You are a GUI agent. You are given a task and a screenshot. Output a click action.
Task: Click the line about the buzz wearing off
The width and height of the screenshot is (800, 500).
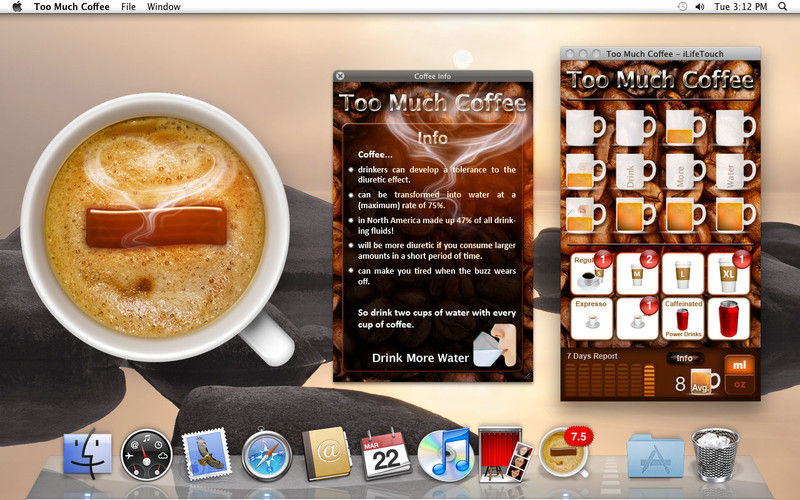pyautogui.click(x=436, y=276)
